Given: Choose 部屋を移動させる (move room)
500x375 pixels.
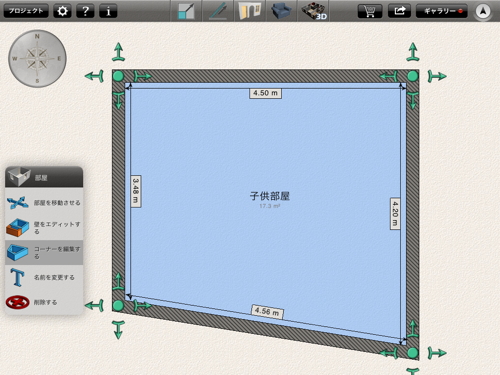Looking at the screenshot, I should coord(44,203).
